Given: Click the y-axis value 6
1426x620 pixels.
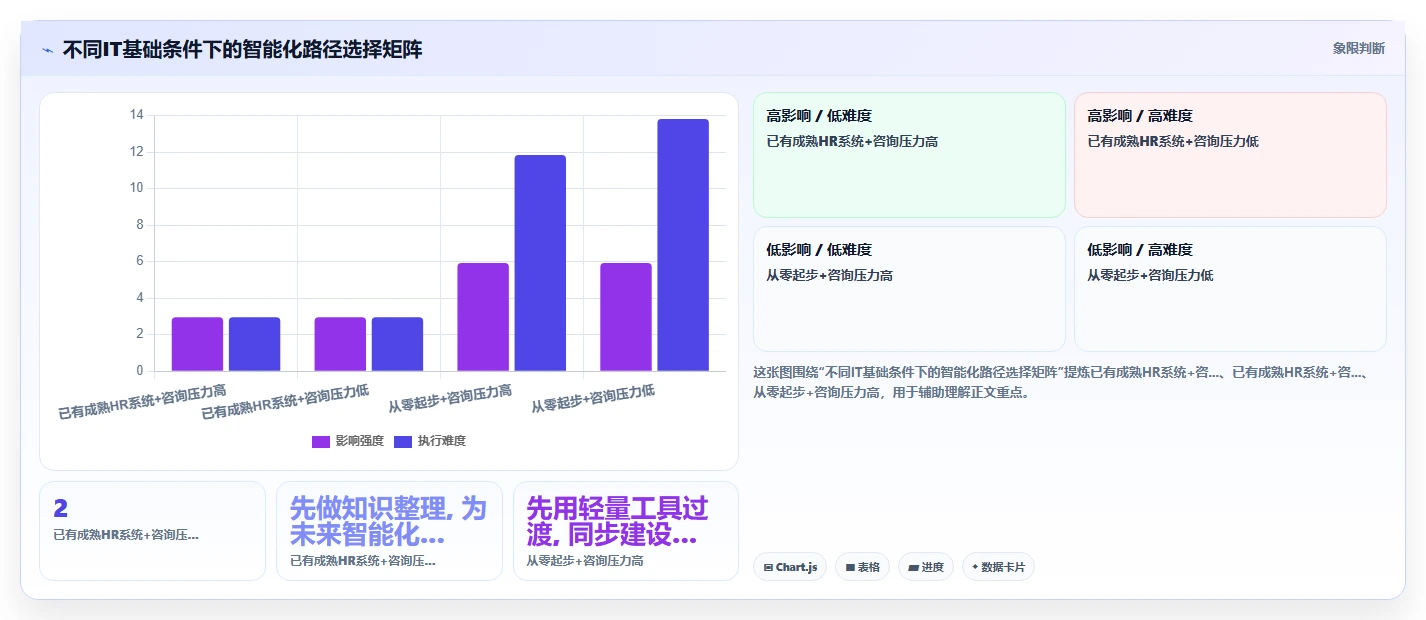Looking at the screenshot, I should click(140, 261).
